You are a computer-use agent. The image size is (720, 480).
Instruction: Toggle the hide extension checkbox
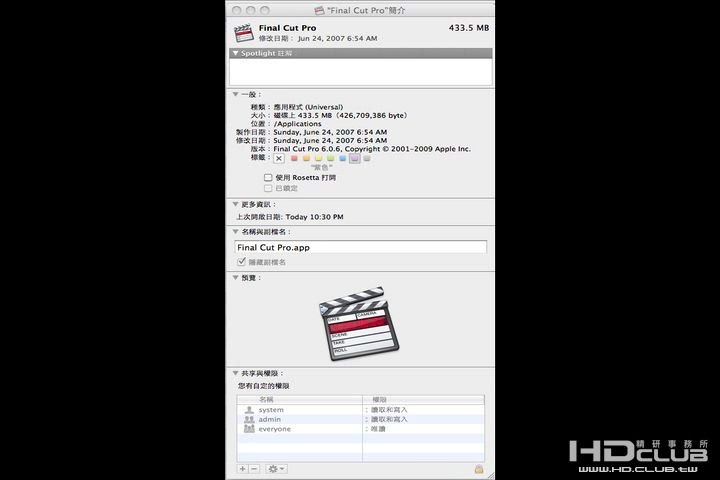241,262
